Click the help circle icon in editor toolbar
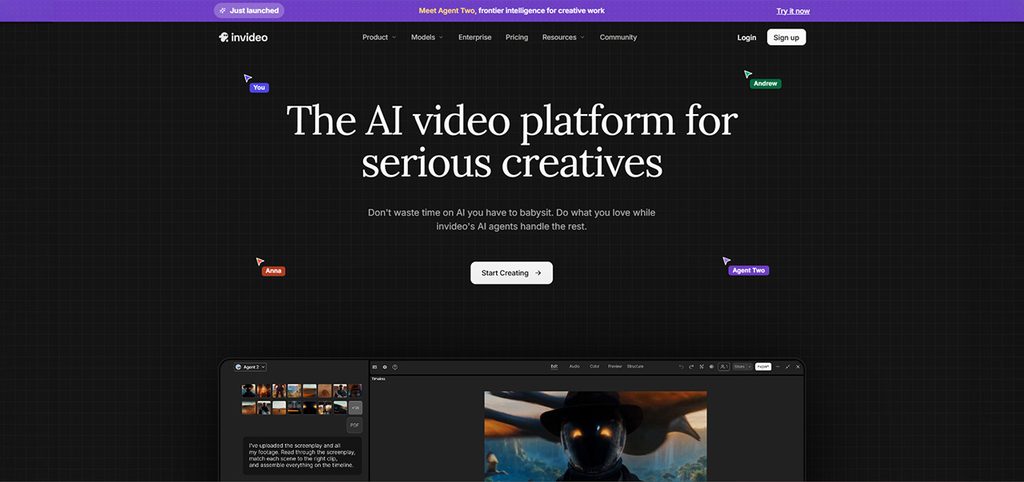The width and height of the screenshot is (1024, 482). click(x=394, y=367)
